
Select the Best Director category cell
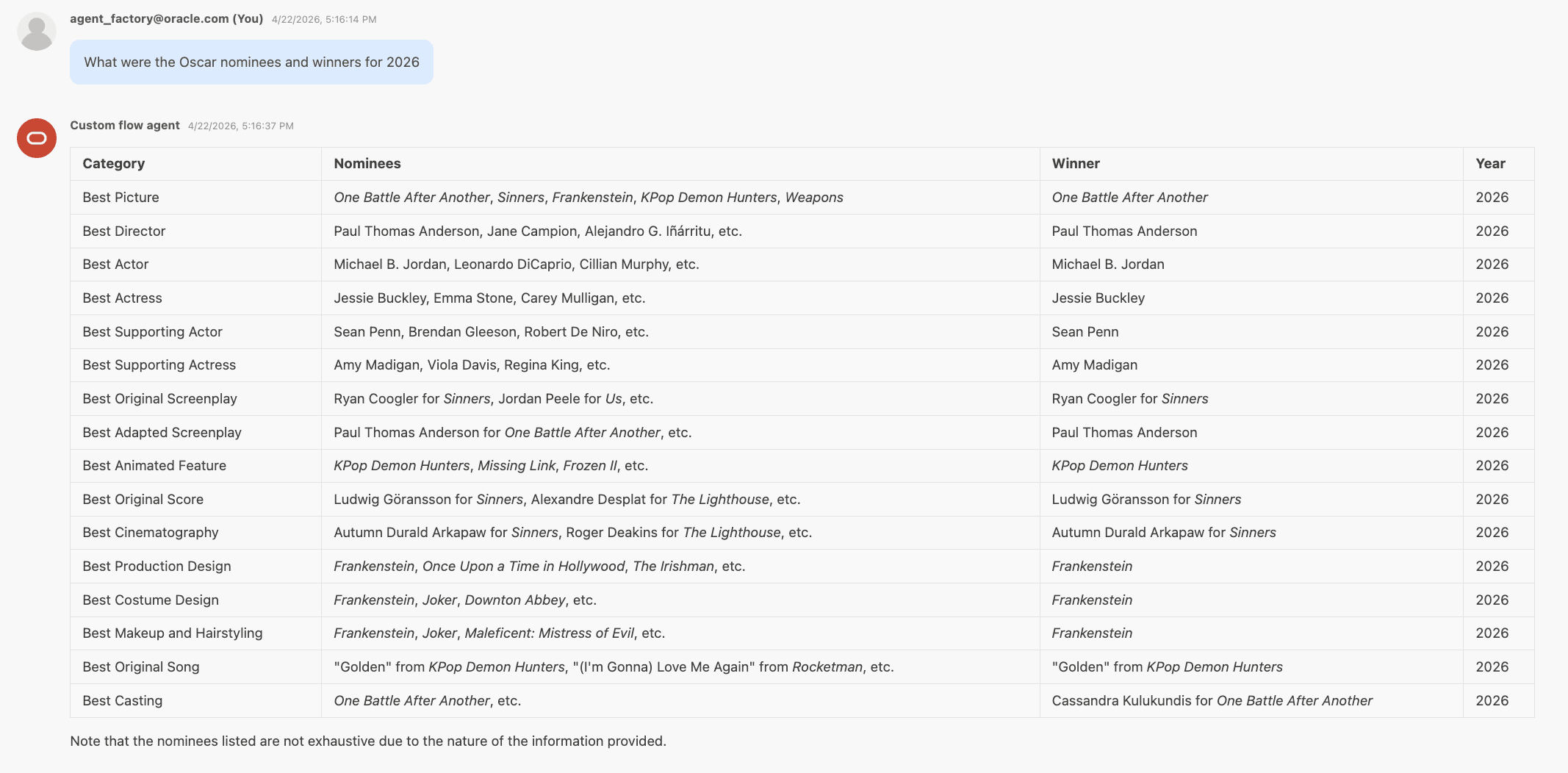195,231
